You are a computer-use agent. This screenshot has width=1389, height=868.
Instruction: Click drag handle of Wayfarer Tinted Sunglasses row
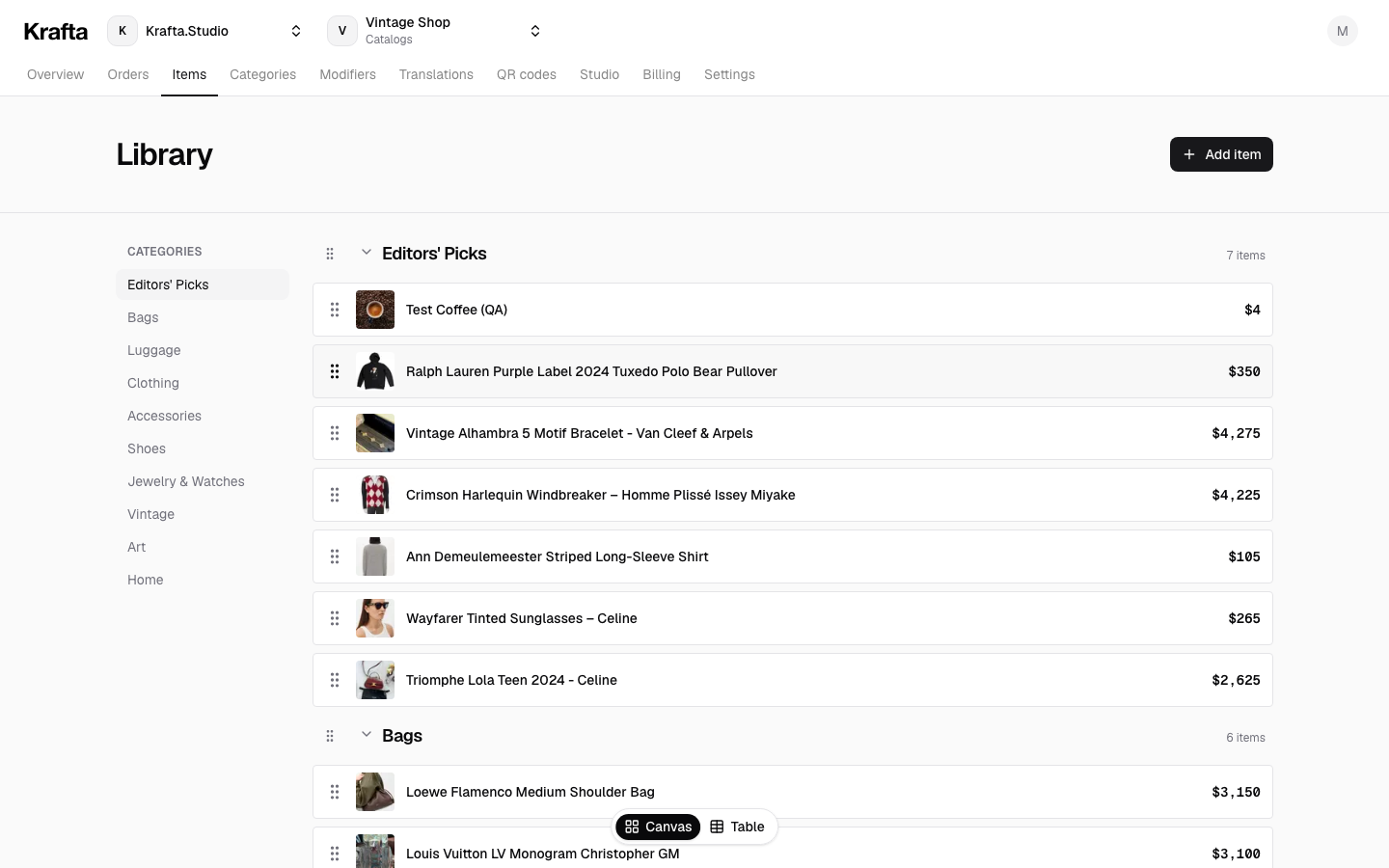coord(335,618)
